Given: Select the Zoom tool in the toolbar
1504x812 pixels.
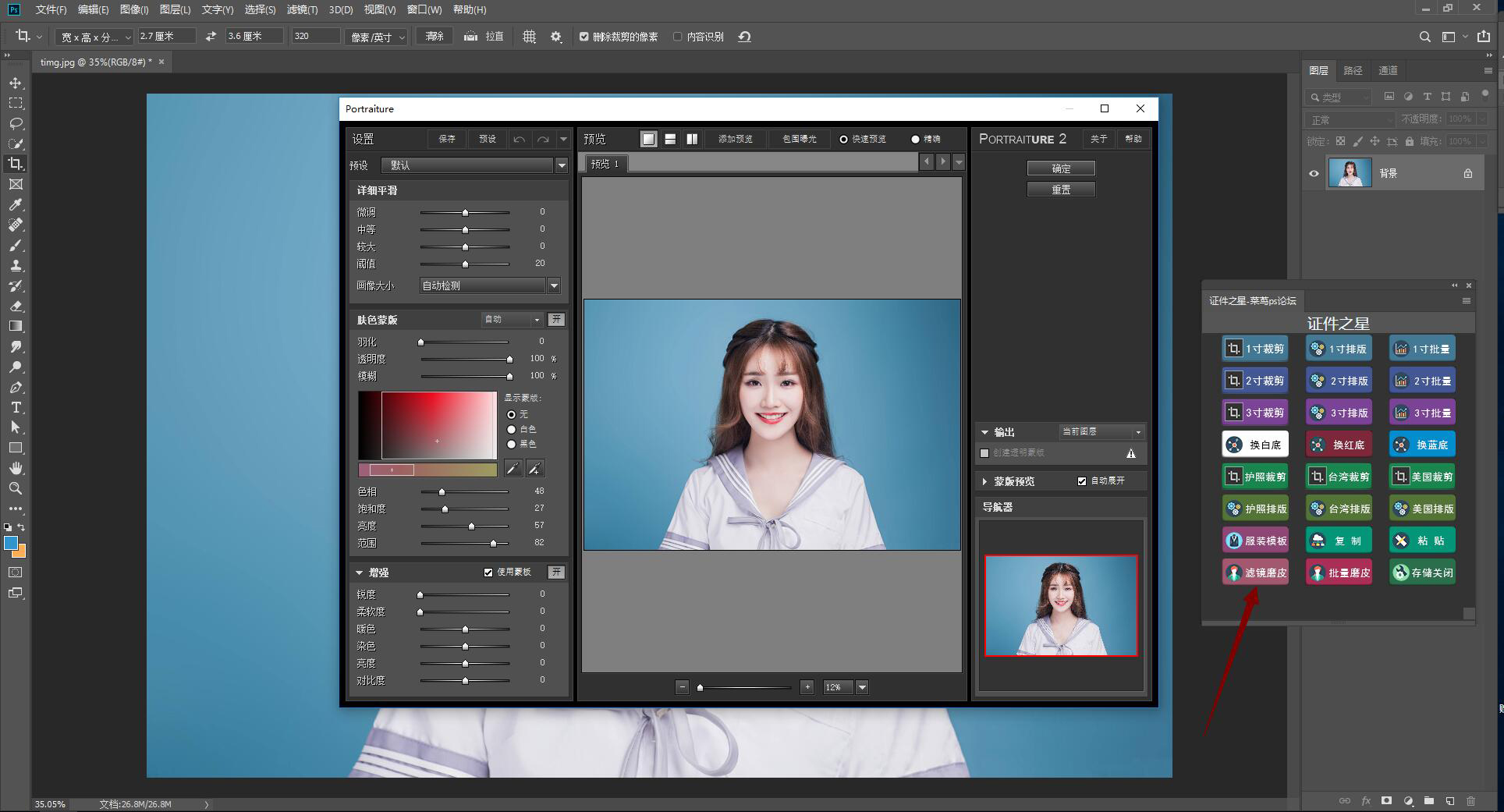Looking at the screenshot, I should (x=16, y=488).
